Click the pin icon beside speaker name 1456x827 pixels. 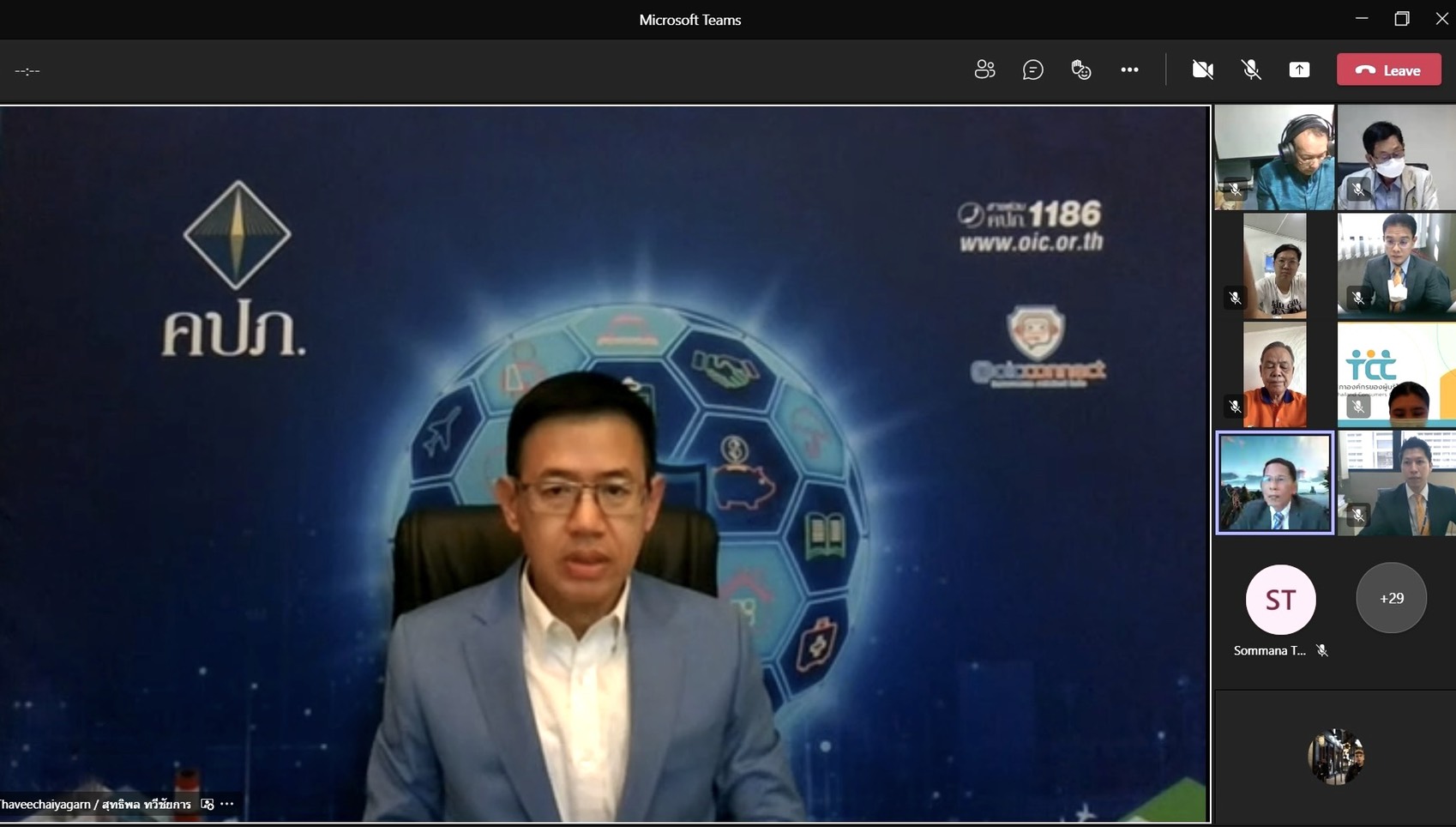click(x=207, y=804)
